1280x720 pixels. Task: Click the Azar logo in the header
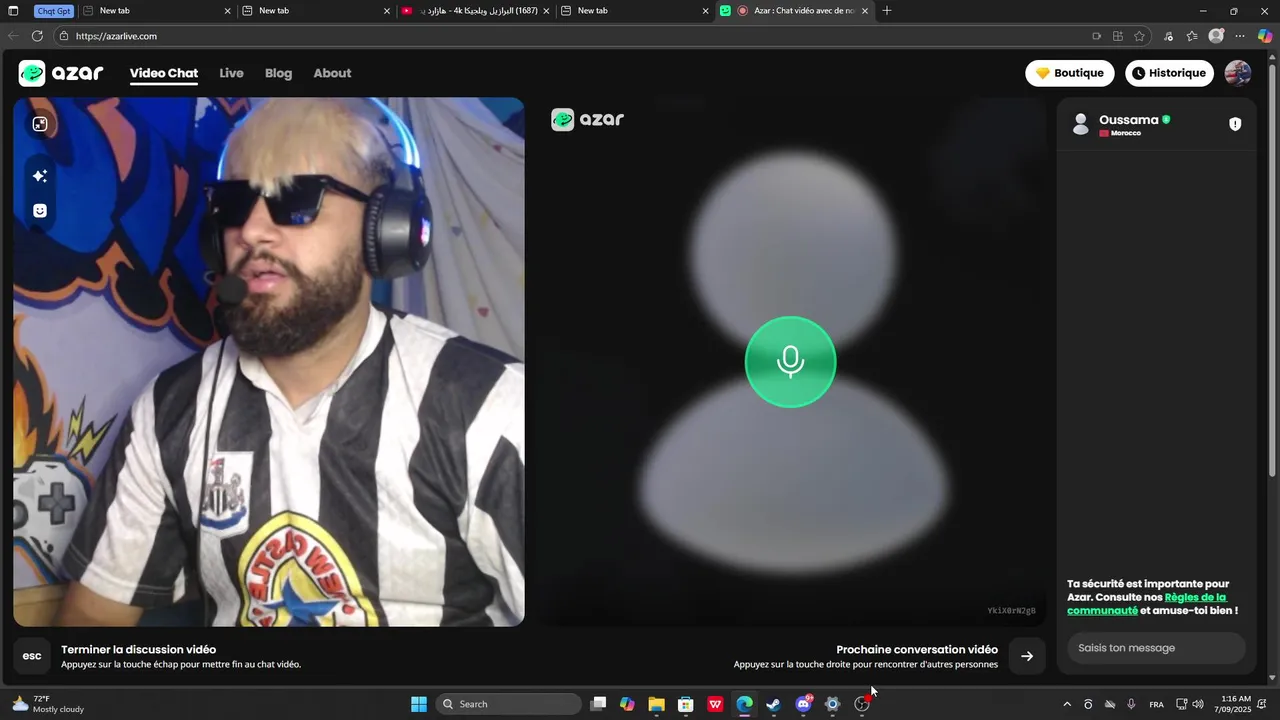61,73
